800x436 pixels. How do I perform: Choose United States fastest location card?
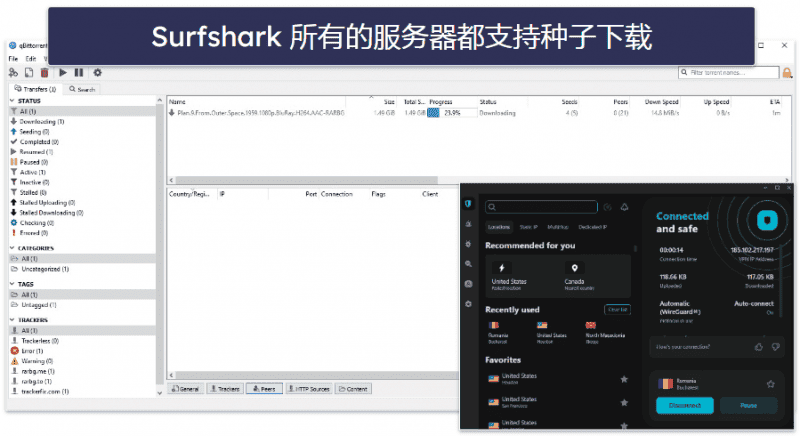[x=522, y=276]
